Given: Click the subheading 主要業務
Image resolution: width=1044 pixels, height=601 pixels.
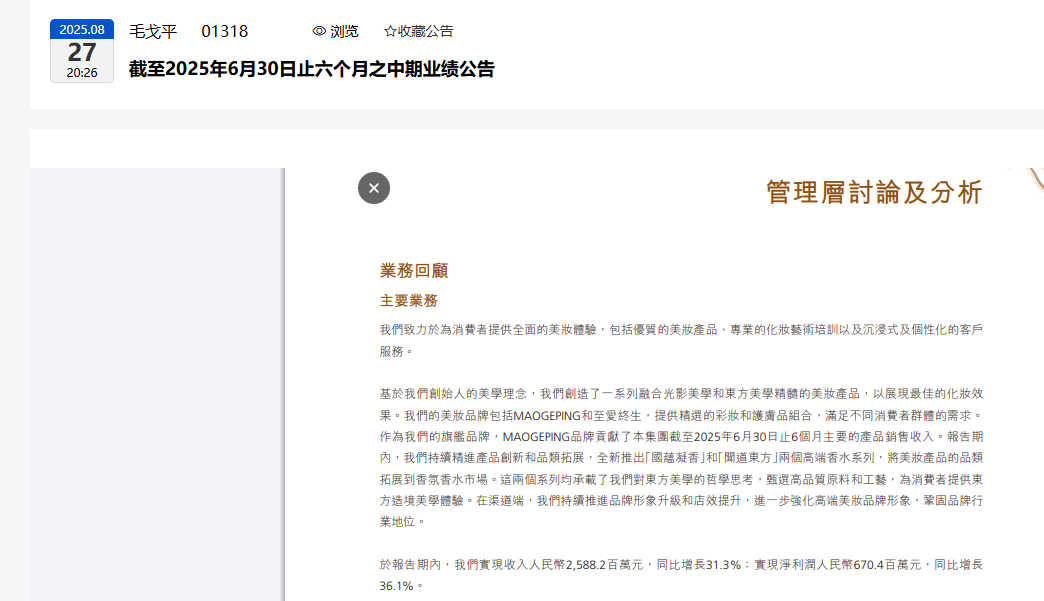Looking at the screenshot, I should [409, 301].
